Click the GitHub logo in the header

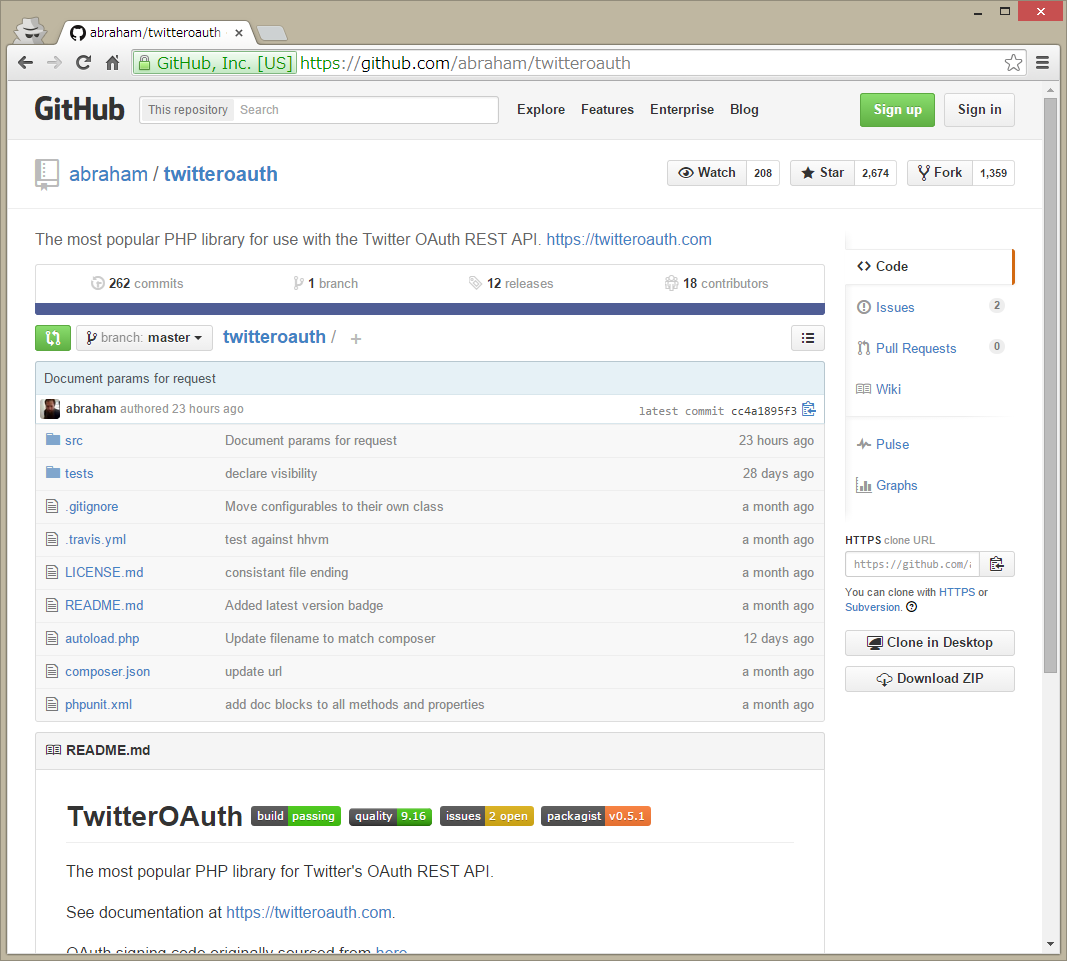(79, 109)
